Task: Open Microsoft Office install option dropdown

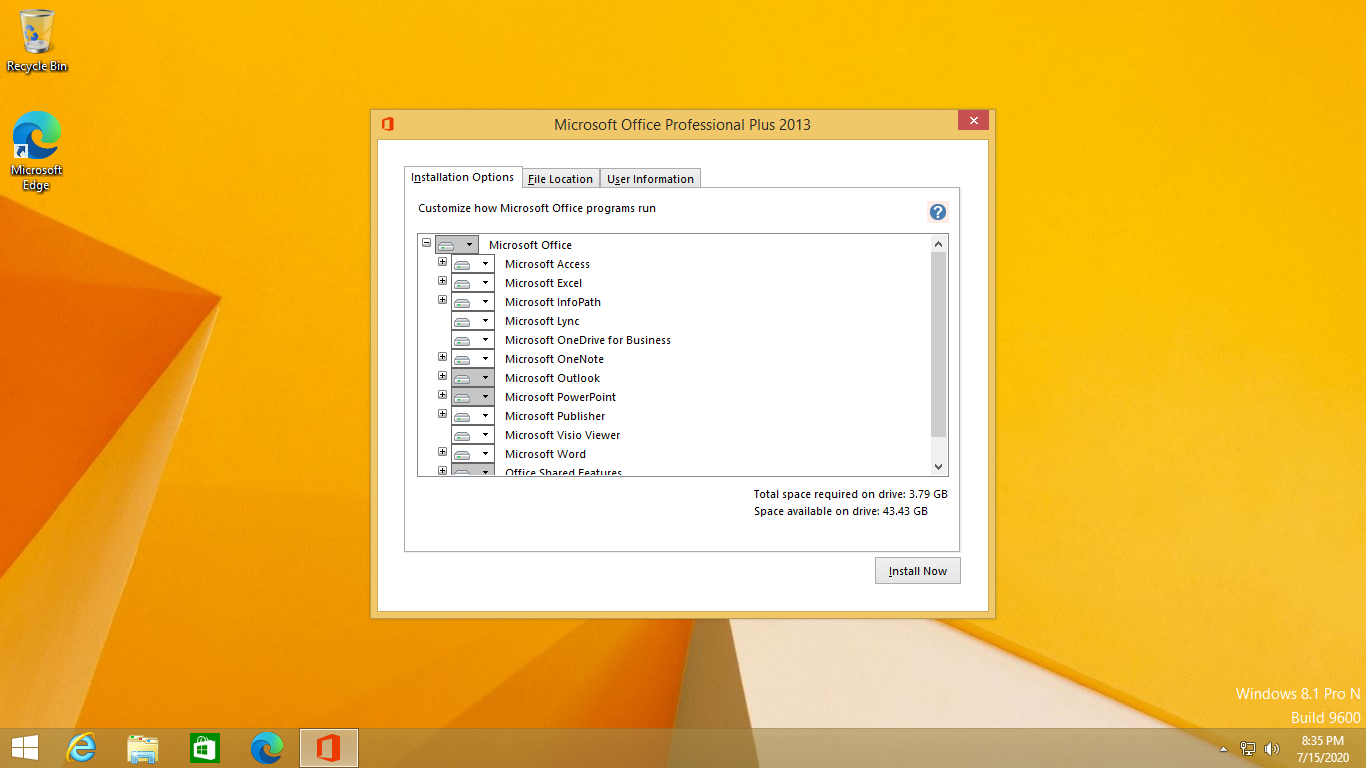Action: tap(457, 245)
